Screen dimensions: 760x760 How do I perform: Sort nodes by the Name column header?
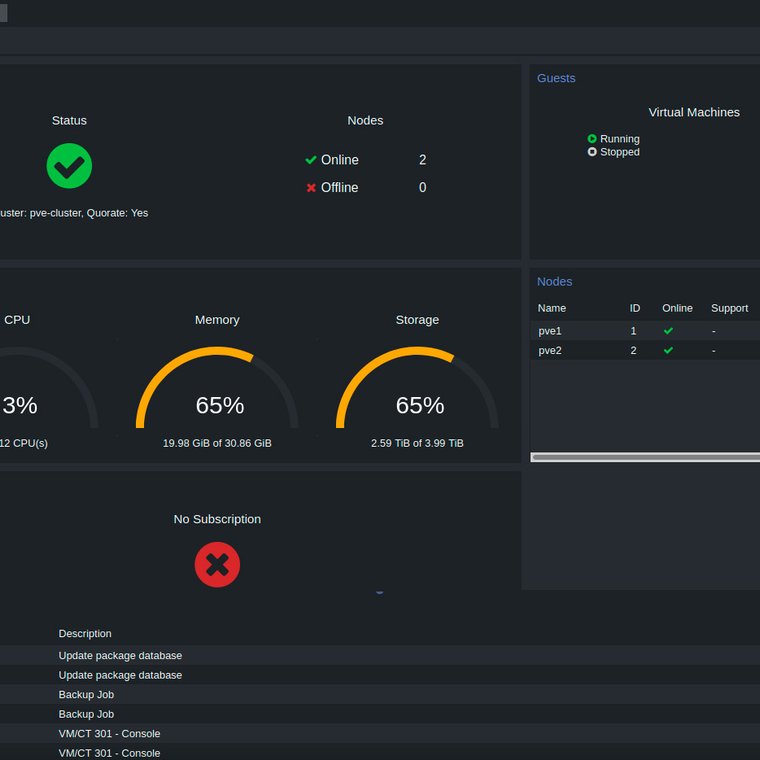coord(552,308)
